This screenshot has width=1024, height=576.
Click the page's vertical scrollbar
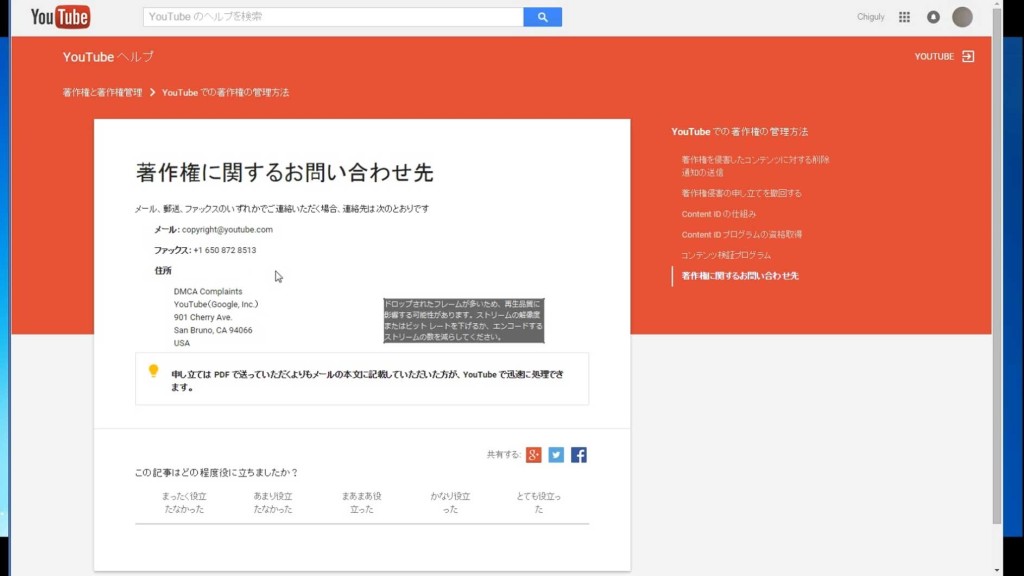tap(996, 270)
